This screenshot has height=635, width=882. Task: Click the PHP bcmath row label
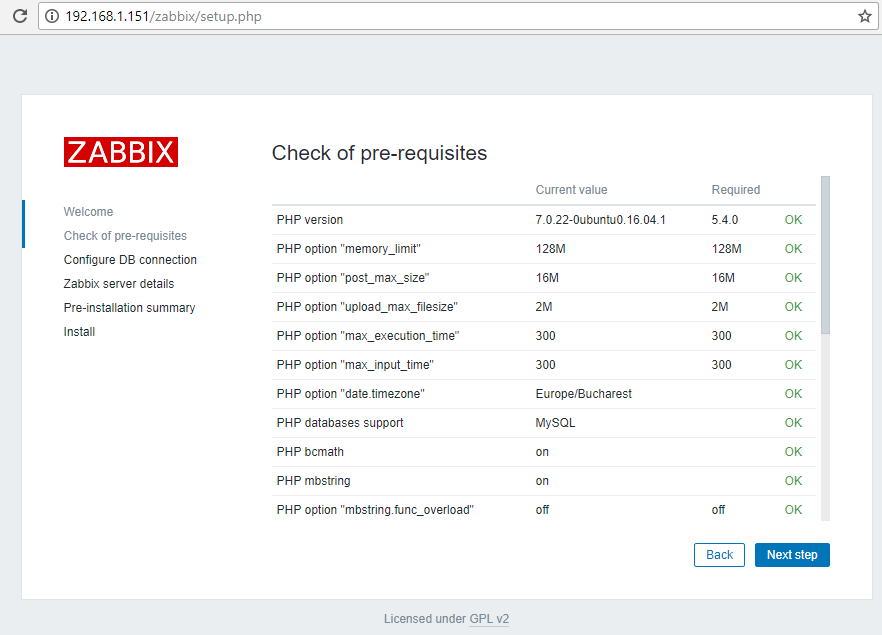pos(310,452)
